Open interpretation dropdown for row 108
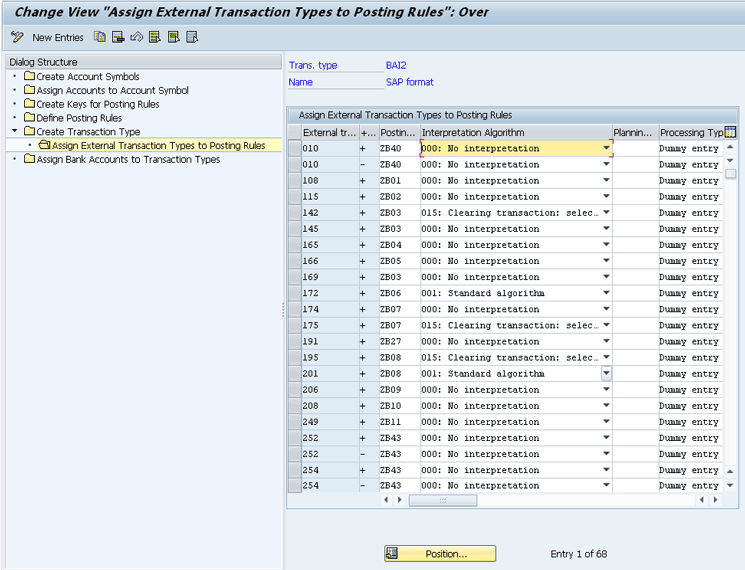 [606, 180]
